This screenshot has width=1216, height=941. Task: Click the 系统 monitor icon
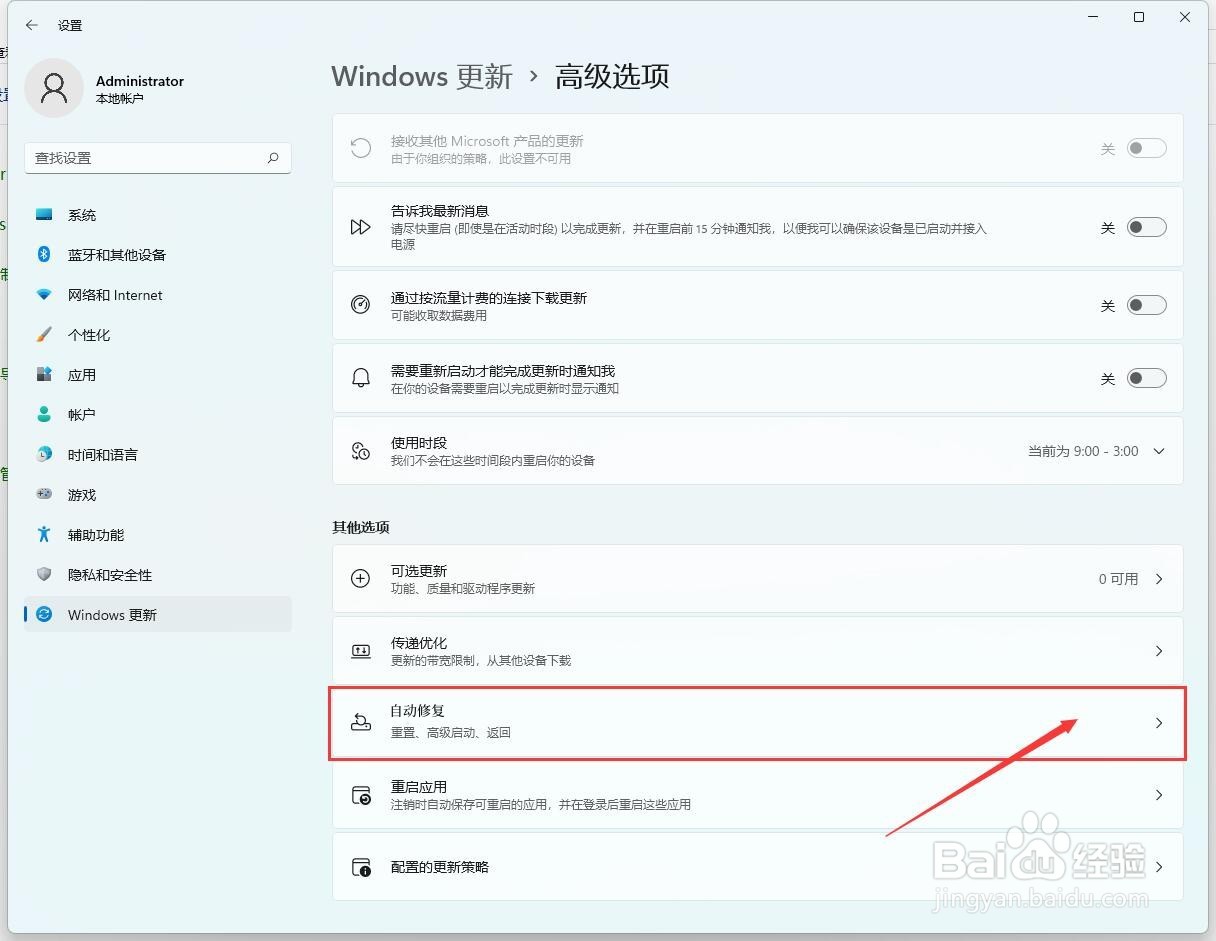point(44,215)
